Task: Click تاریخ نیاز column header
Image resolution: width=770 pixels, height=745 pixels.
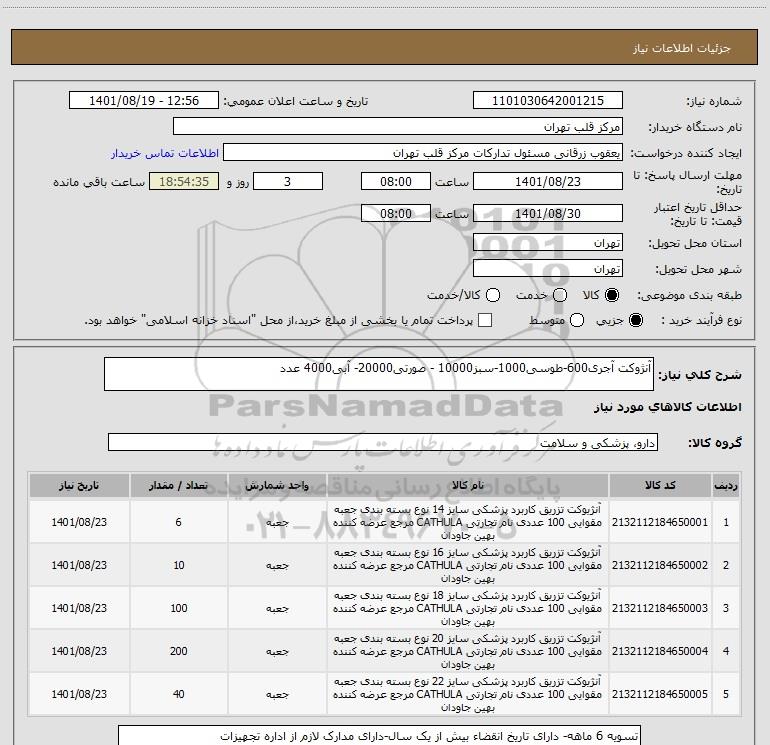Action: click(79, 486)
